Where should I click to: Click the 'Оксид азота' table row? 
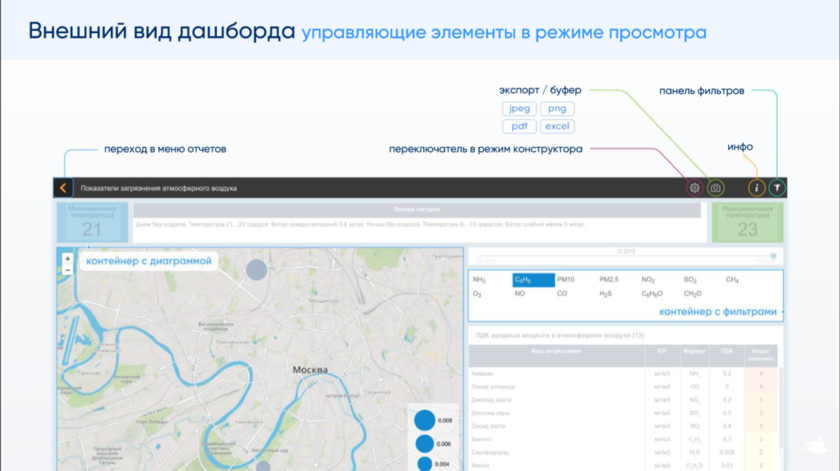click(623, 426)
